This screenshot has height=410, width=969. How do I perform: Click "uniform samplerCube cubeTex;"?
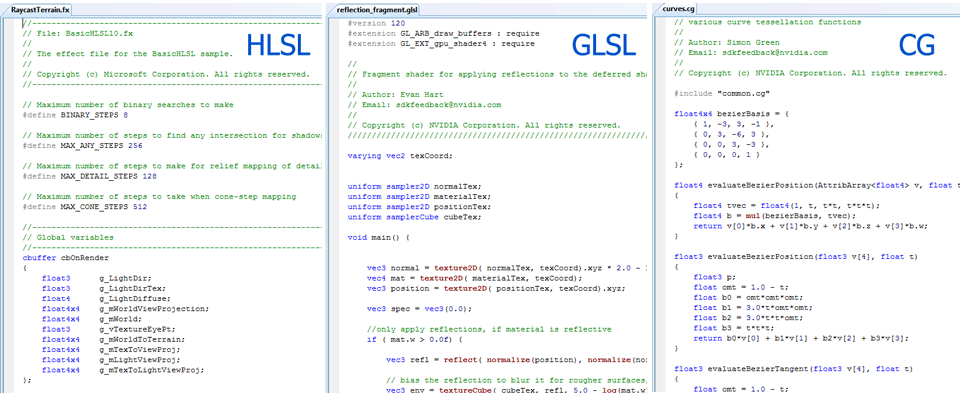[x=415, y=217]
